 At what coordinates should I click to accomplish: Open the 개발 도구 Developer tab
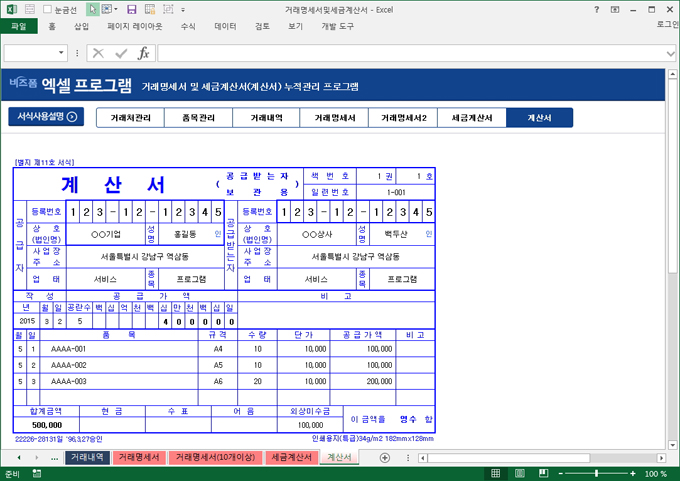click(x=337, y=26)
